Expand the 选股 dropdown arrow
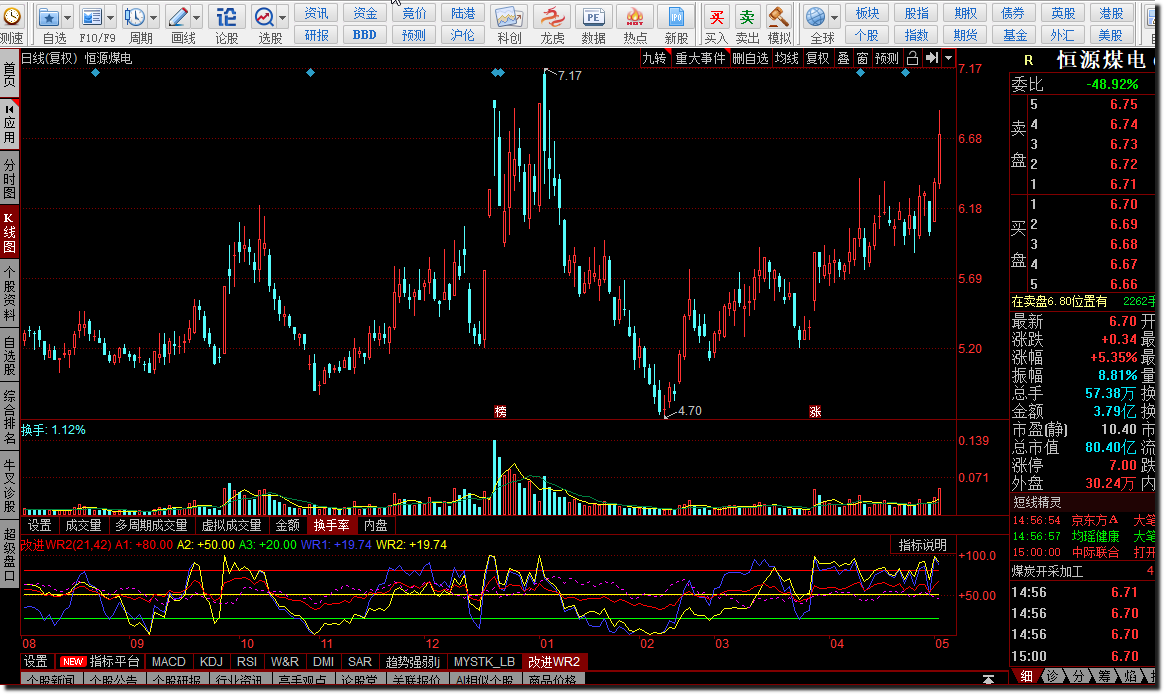The height and width of the screenshot is (694, 1165). tap(283, 16)
